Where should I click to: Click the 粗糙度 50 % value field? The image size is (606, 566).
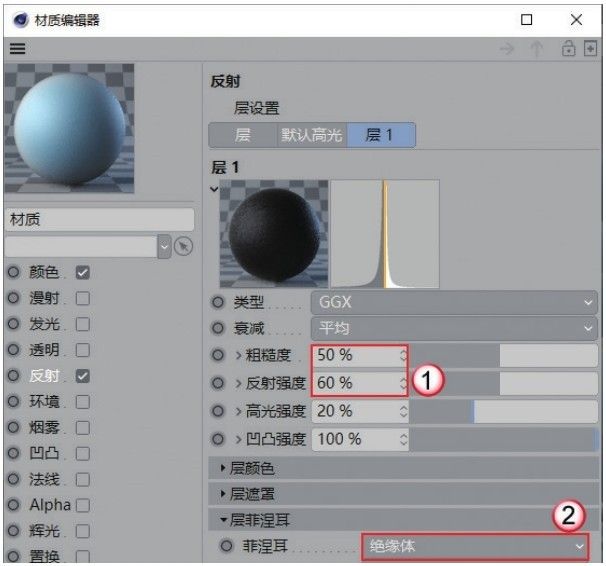[360, 355]
